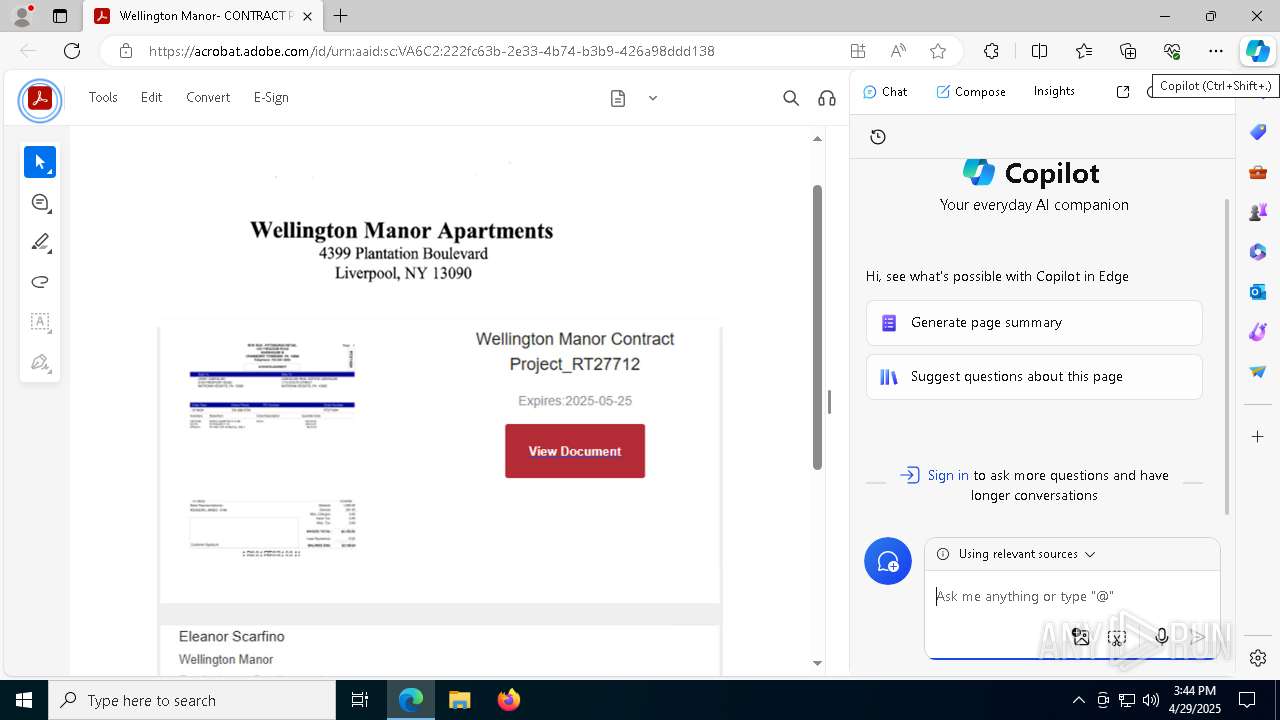This screenshot has height=720, width=1280.
Task: Open the Outlook sidebar icon
Action: (1258, 292)
